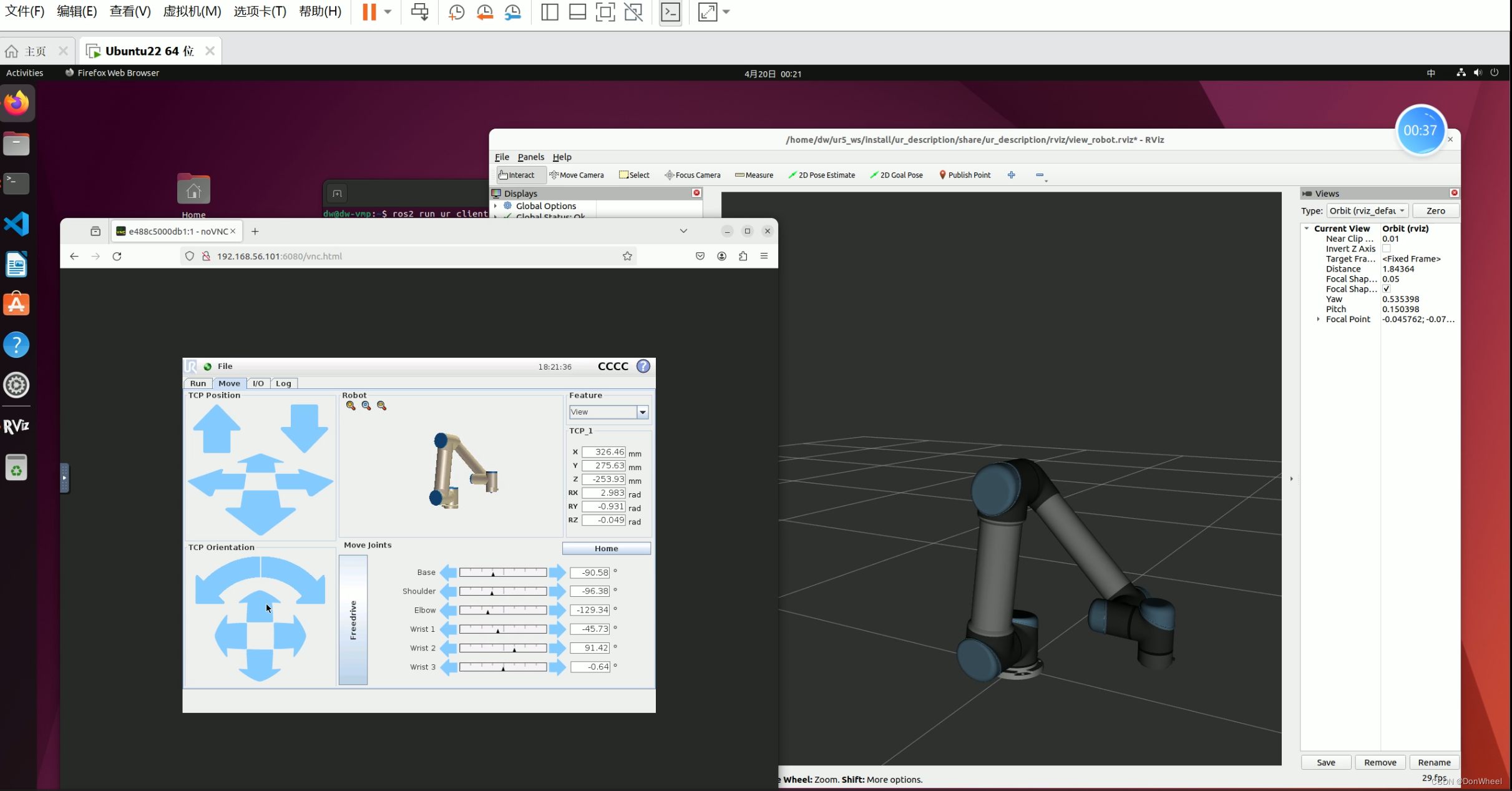The image size is (1512, 791).
Task: Launch Visual Studio Code from dock
Action: tap(17, 224)
